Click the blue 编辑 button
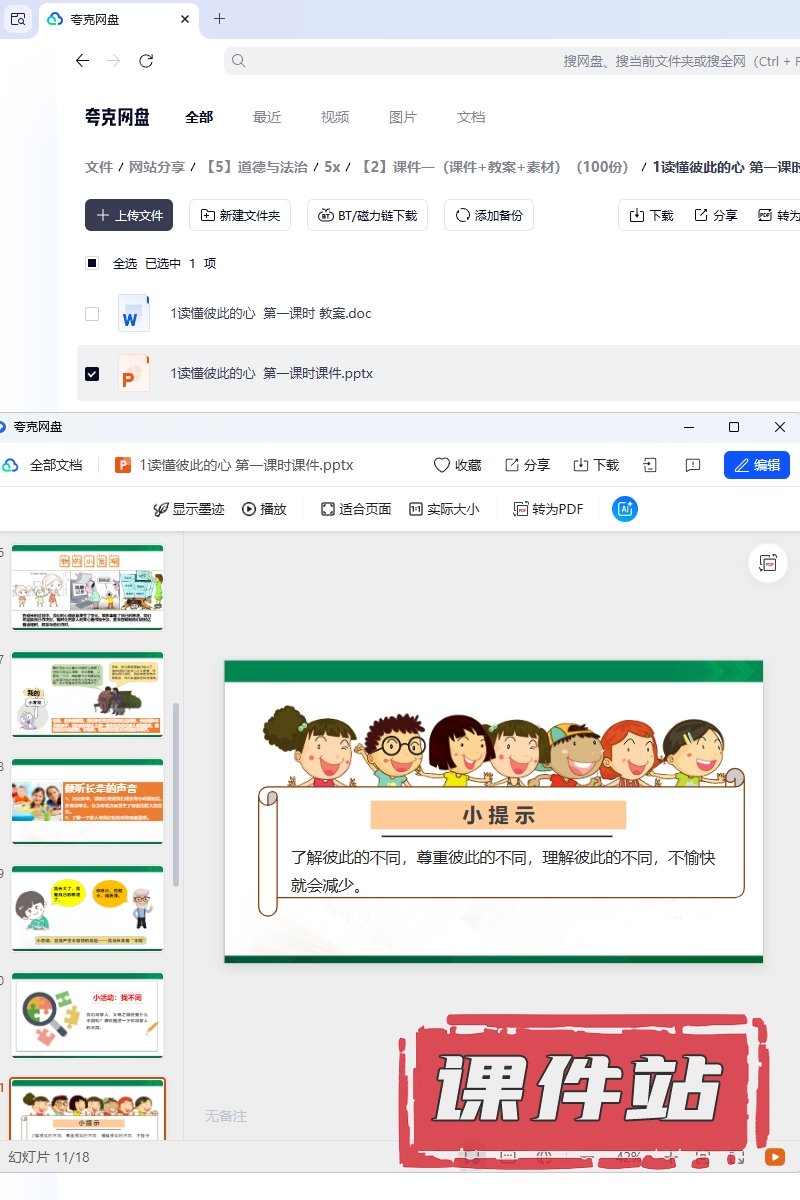This screenshot has width=800, height=1200. 756,465
